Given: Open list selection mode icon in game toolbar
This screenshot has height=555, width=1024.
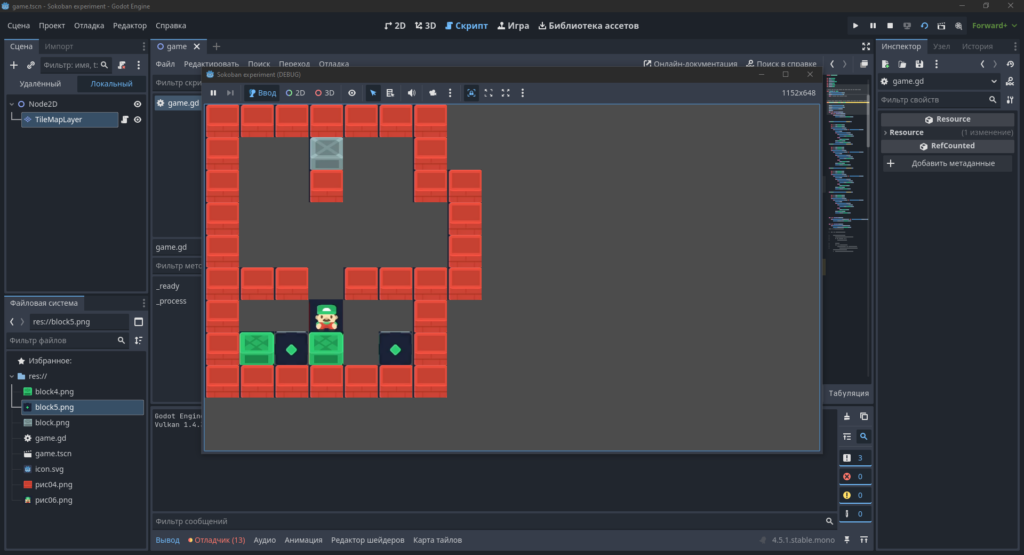Looking at the screenshot, I should pyautogui.click(x=390, y=93).
